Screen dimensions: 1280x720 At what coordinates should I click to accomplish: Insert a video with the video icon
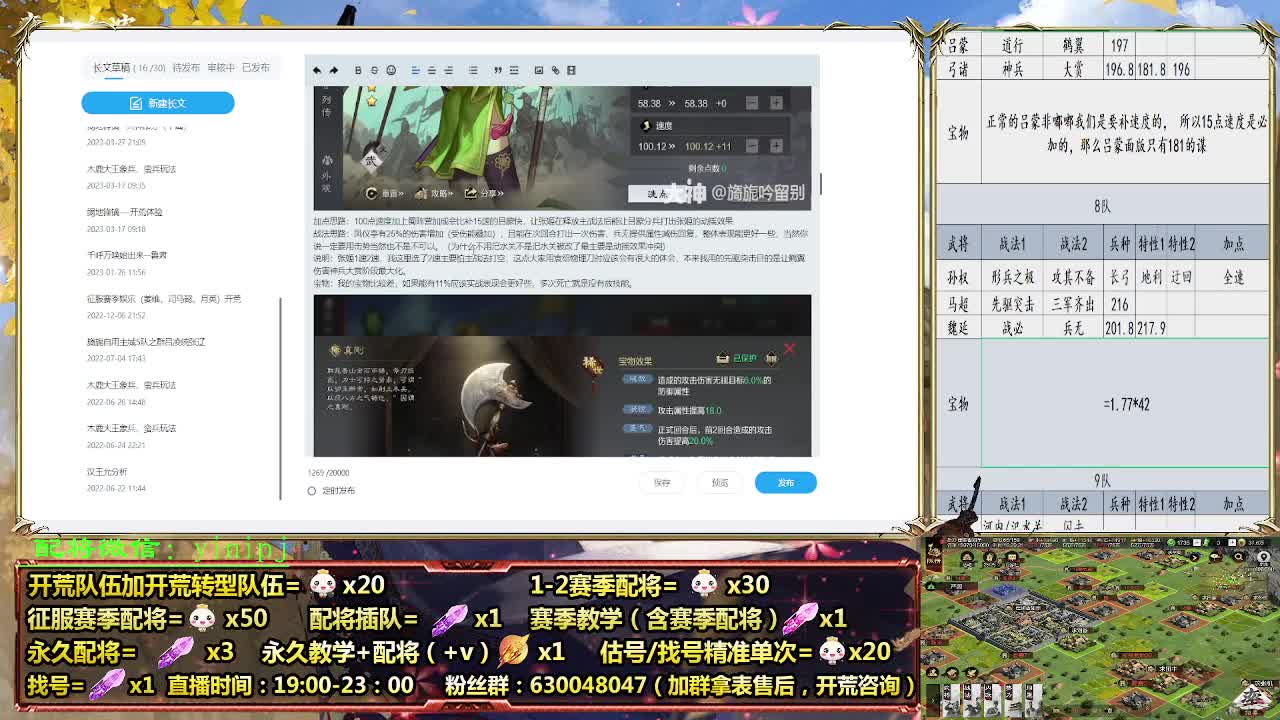point(572,70)
